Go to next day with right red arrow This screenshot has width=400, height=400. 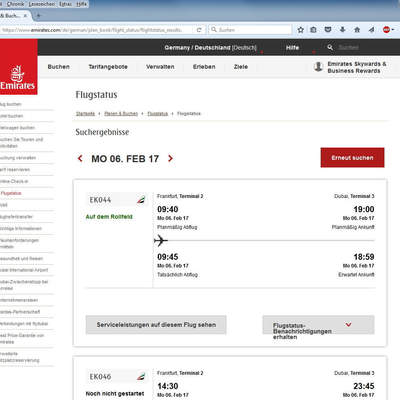(x=170, y=158)
